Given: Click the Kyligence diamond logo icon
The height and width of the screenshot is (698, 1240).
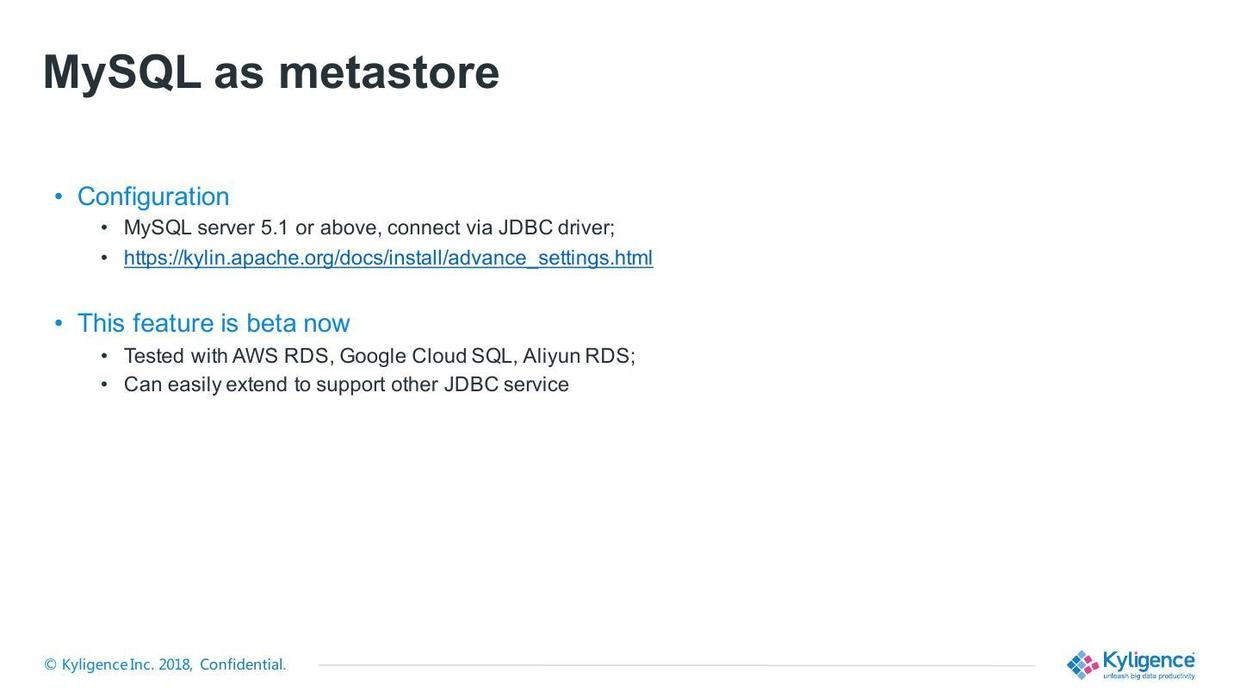Looking at the screenshot, I should 1082,665.
